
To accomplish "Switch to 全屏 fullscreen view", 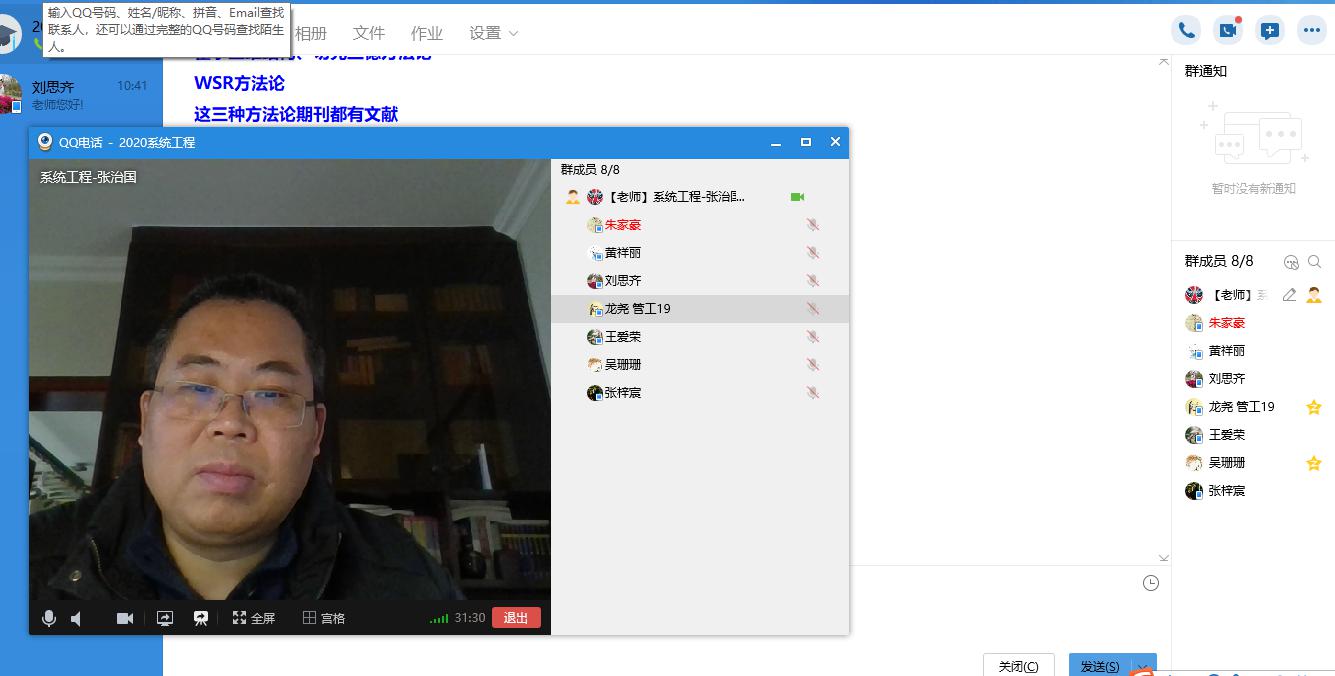I will (254, 618).
